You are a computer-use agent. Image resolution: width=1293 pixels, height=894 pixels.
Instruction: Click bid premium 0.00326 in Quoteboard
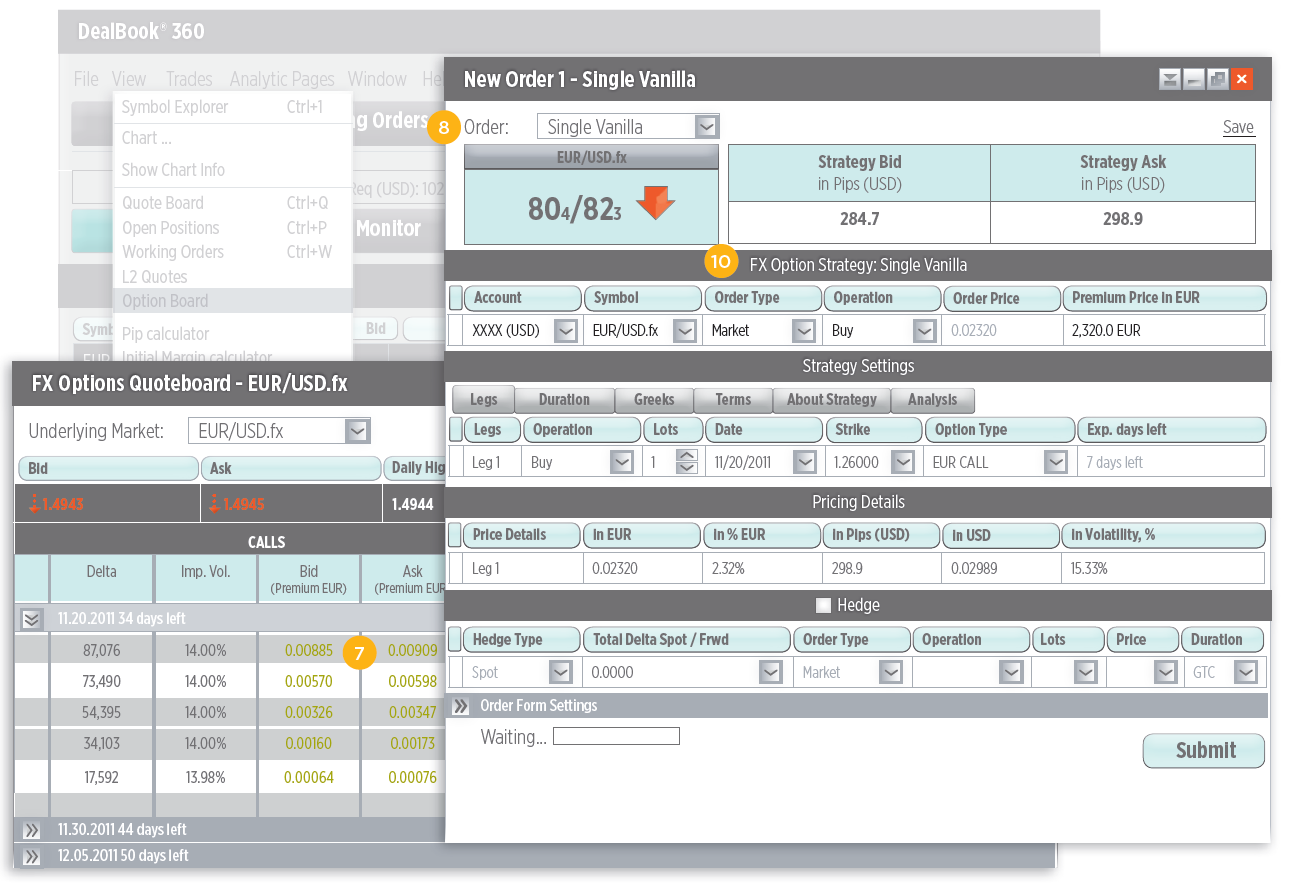coord(309,713)
